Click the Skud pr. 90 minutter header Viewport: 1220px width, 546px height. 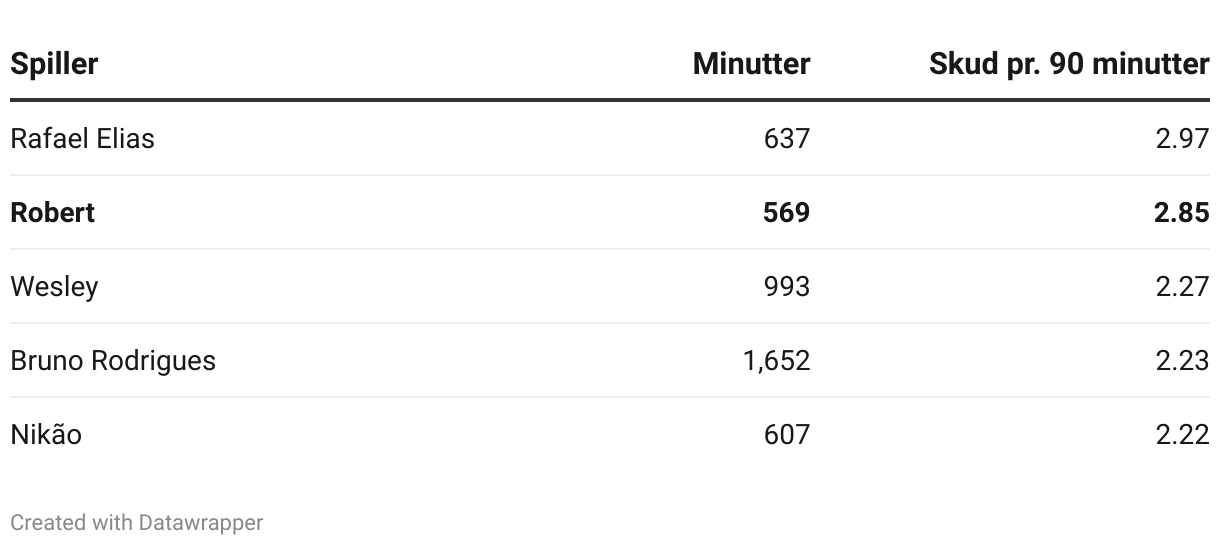(x=1069, y=64)
